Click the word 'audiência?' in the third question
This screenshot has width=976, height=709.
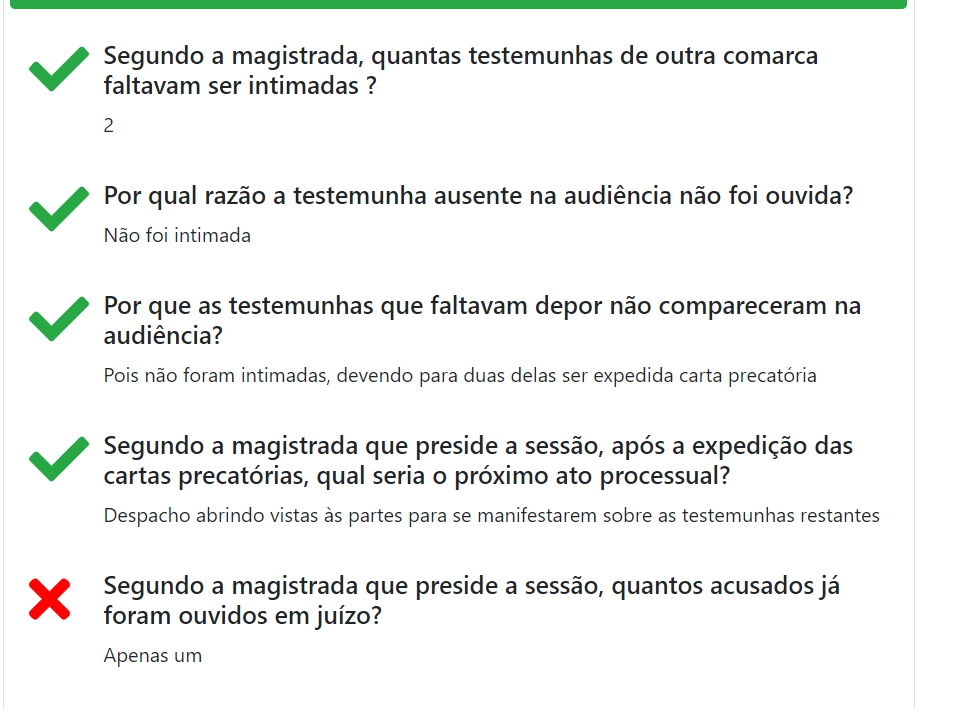(163, 336)
